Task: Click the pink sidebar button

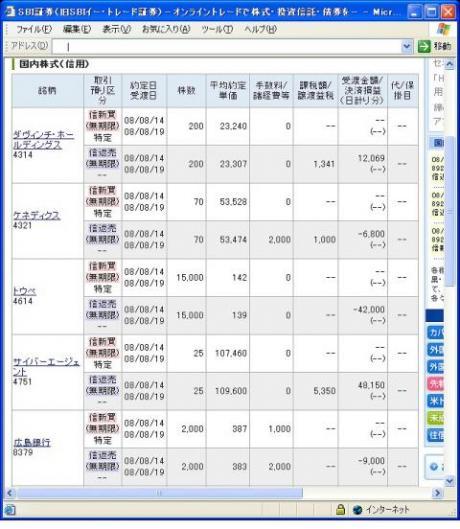Action: click(435, 383)
